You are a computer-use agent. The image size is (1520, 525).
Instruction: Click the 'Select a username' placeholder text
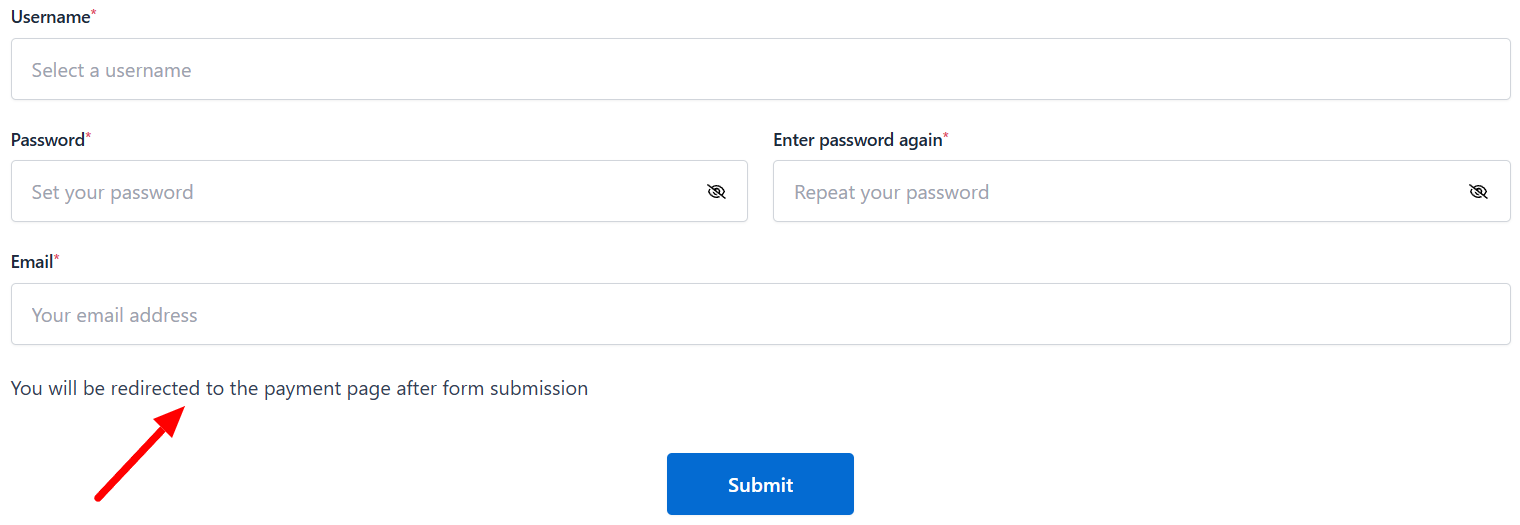pyautogui.click(x=111, y=70)
